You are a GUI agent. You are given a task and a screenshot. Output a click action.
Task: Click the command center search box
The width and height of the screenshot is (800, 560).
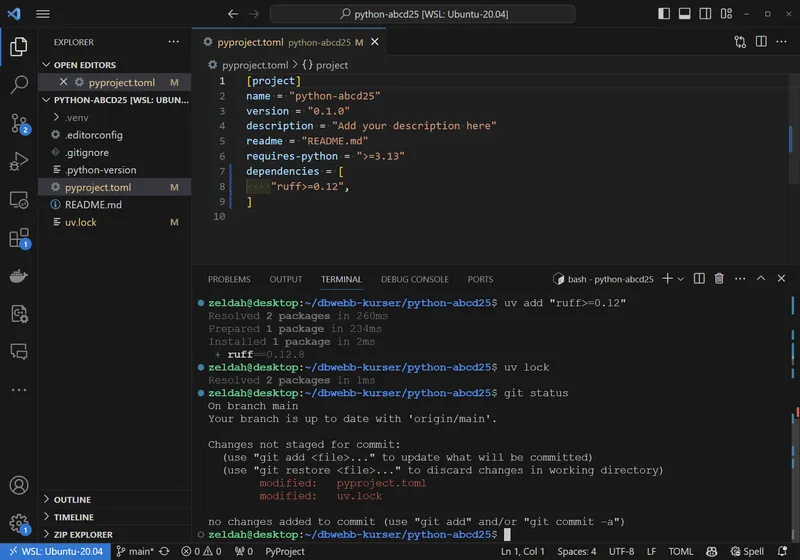pyautogui.click(x=423, y=14)
